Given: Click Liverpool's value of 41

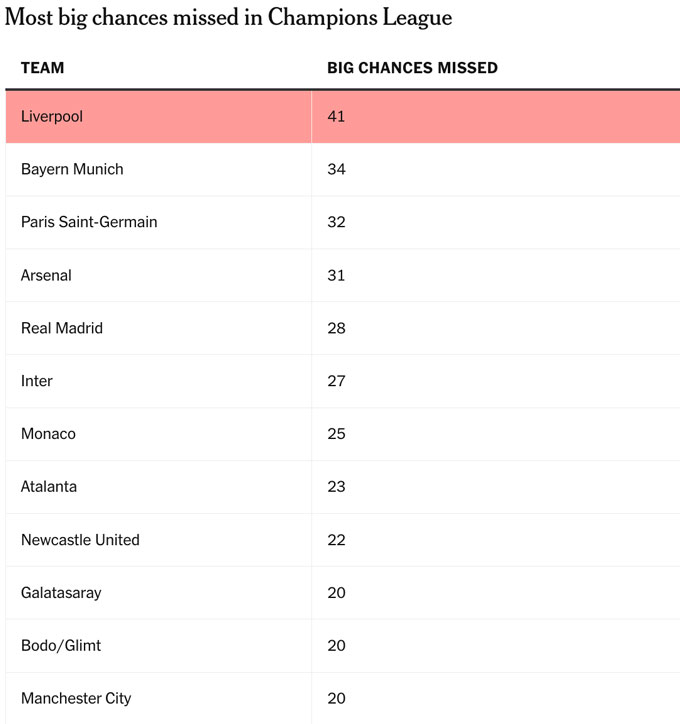Looking at the screenshot, I should coord(336,116).
